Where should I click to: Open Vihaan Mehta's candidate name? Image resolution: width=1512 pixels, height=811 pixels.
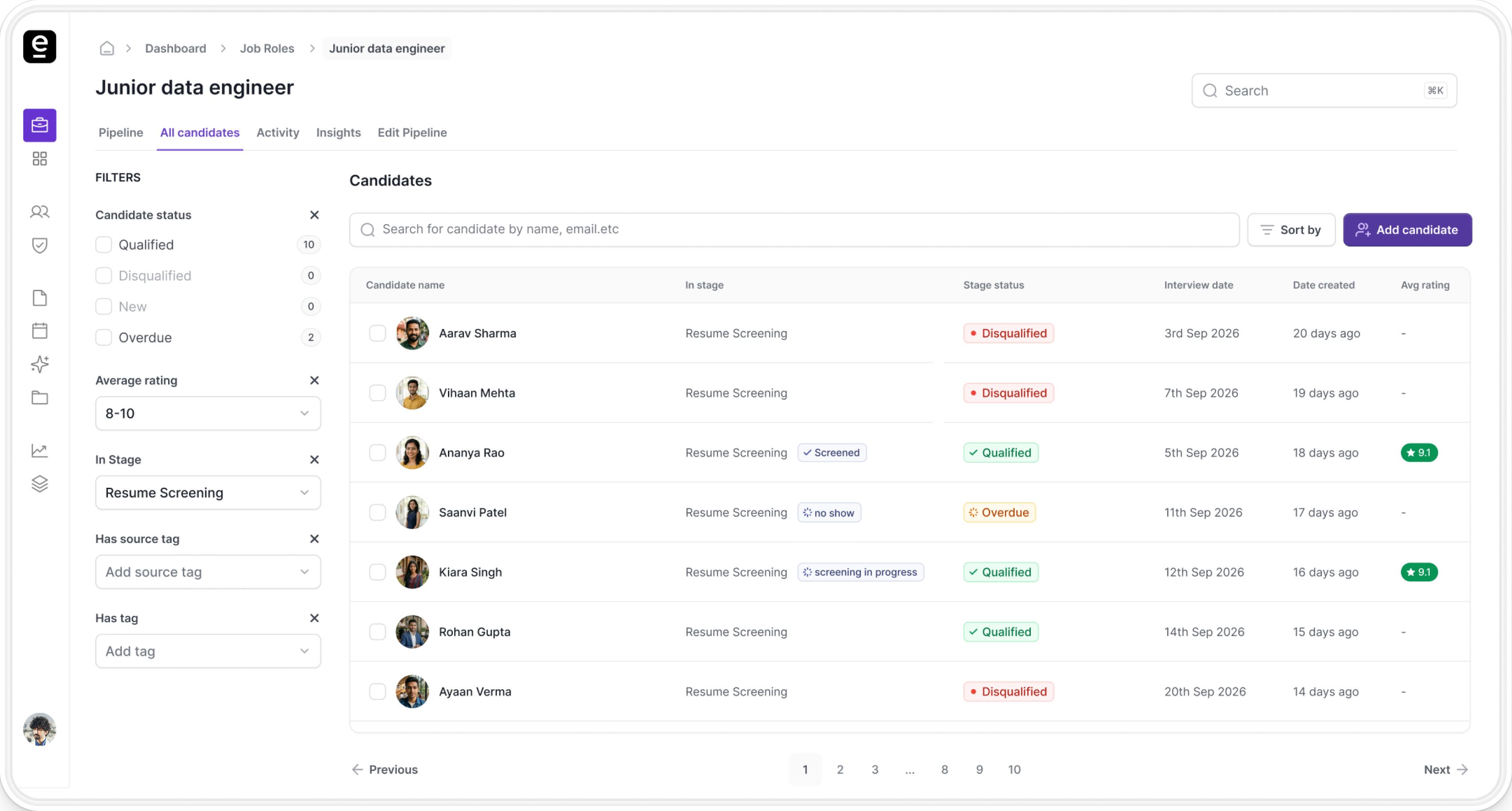pyautogui.click(x=476, y=393)
